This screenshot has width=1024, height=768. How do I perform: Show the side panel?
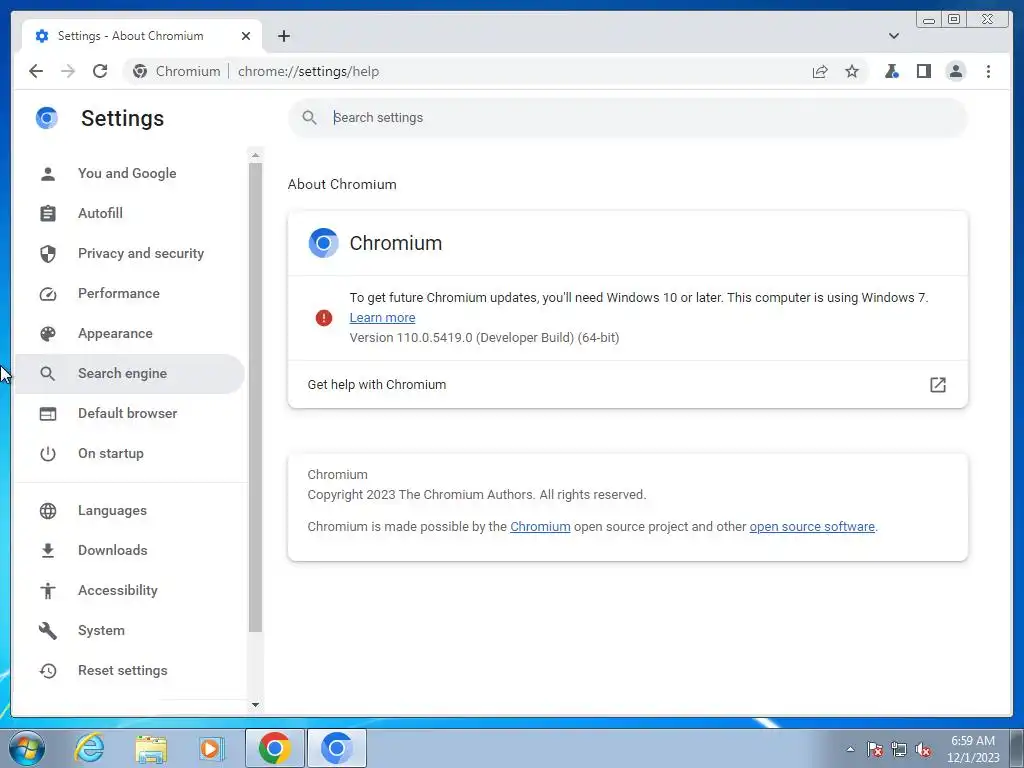click(x=923, y=71)
